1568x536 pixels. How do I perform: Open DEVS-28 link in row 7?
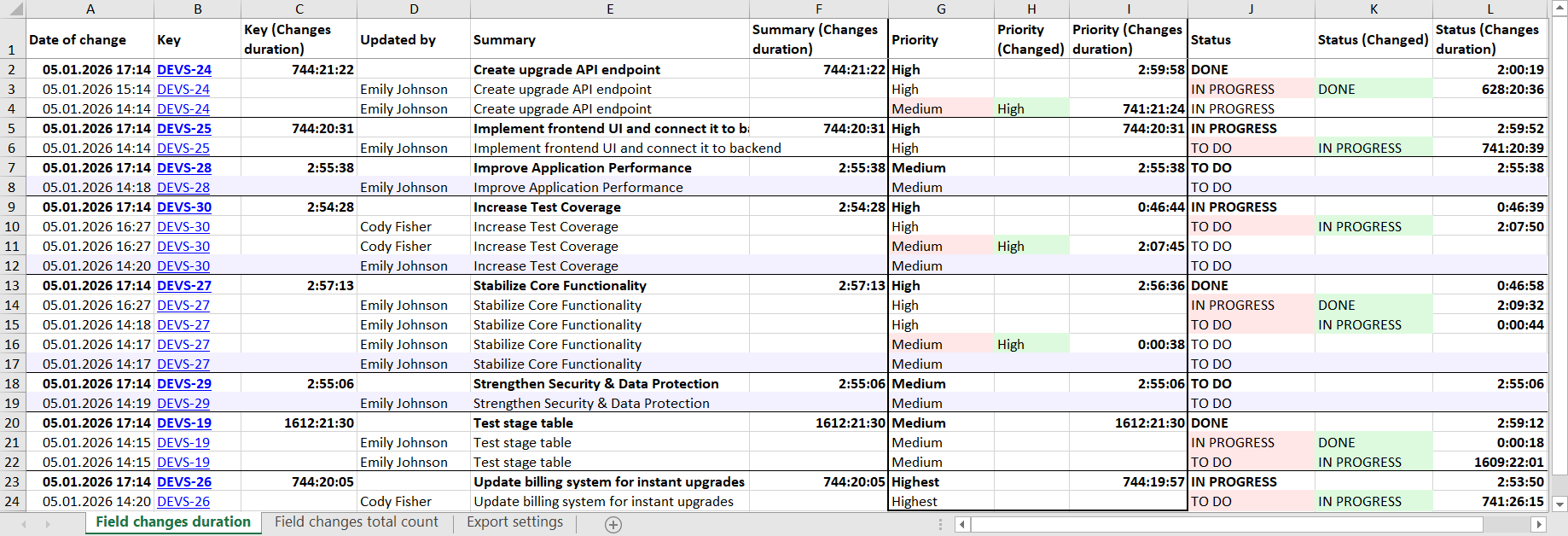[184, 168]
